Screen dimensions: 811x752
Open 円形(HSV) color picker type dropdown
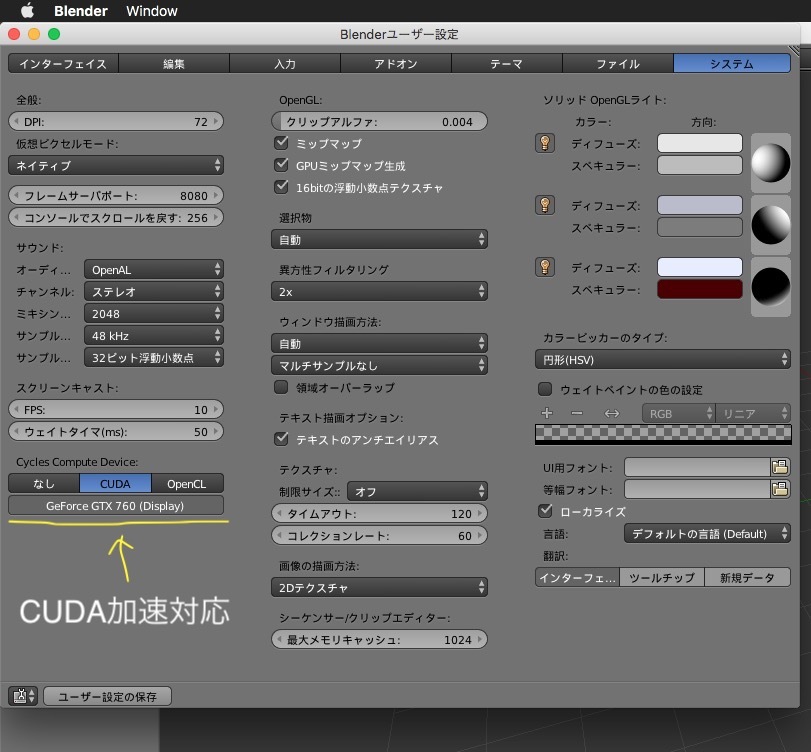[663, 359]
